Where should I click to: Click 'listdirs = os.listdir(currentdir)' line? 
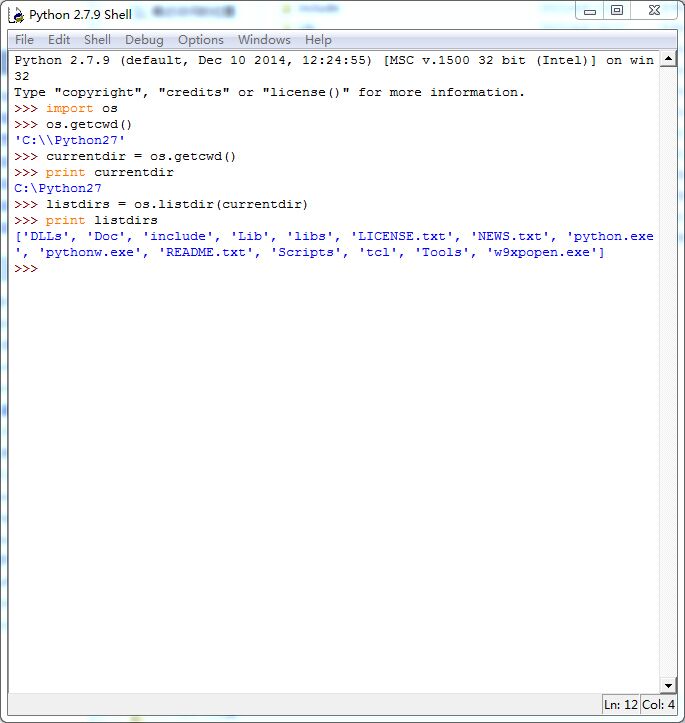click(x=161, y=204)
